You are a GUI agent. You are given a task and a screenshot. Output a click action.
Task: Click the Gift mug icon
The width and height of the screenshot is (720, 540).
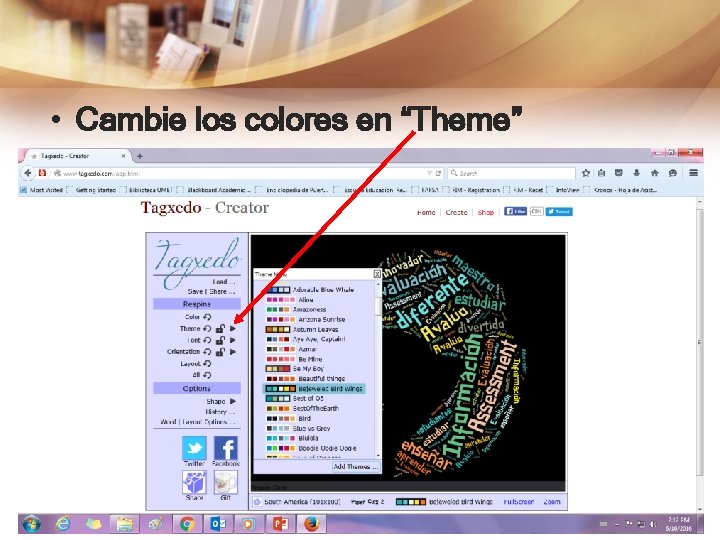(x=226, y=482)
